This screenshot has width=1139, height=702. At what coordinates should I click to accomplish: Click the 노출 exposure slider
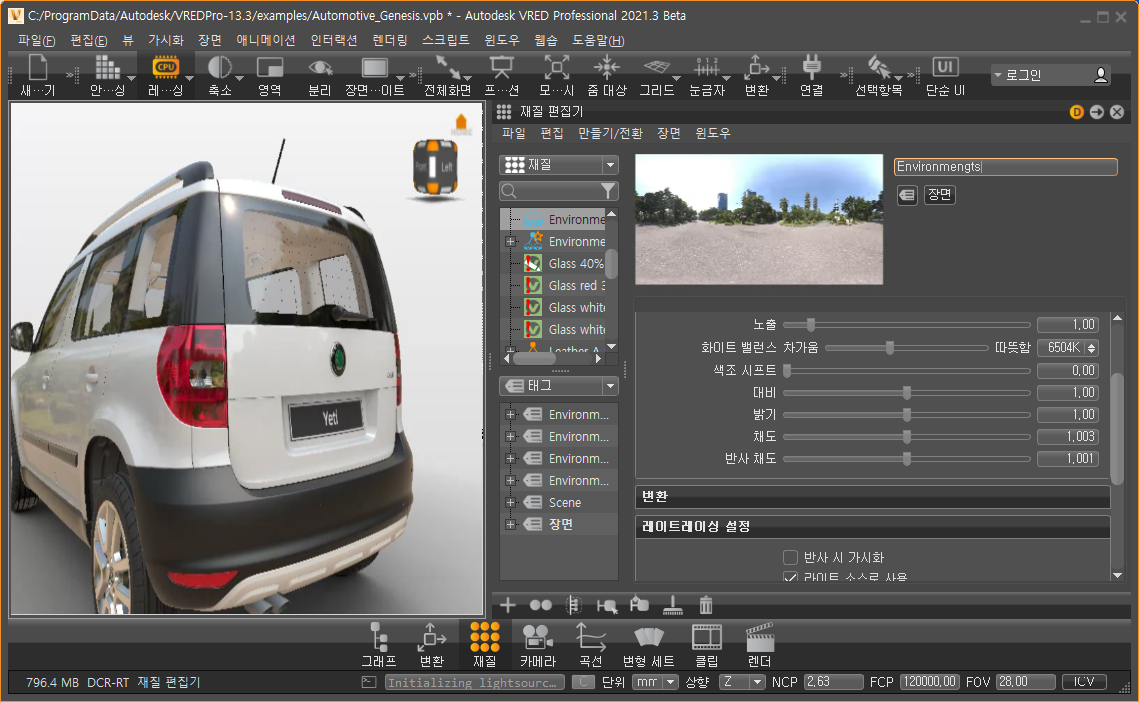pyautogui.click(x=811, y=325)
